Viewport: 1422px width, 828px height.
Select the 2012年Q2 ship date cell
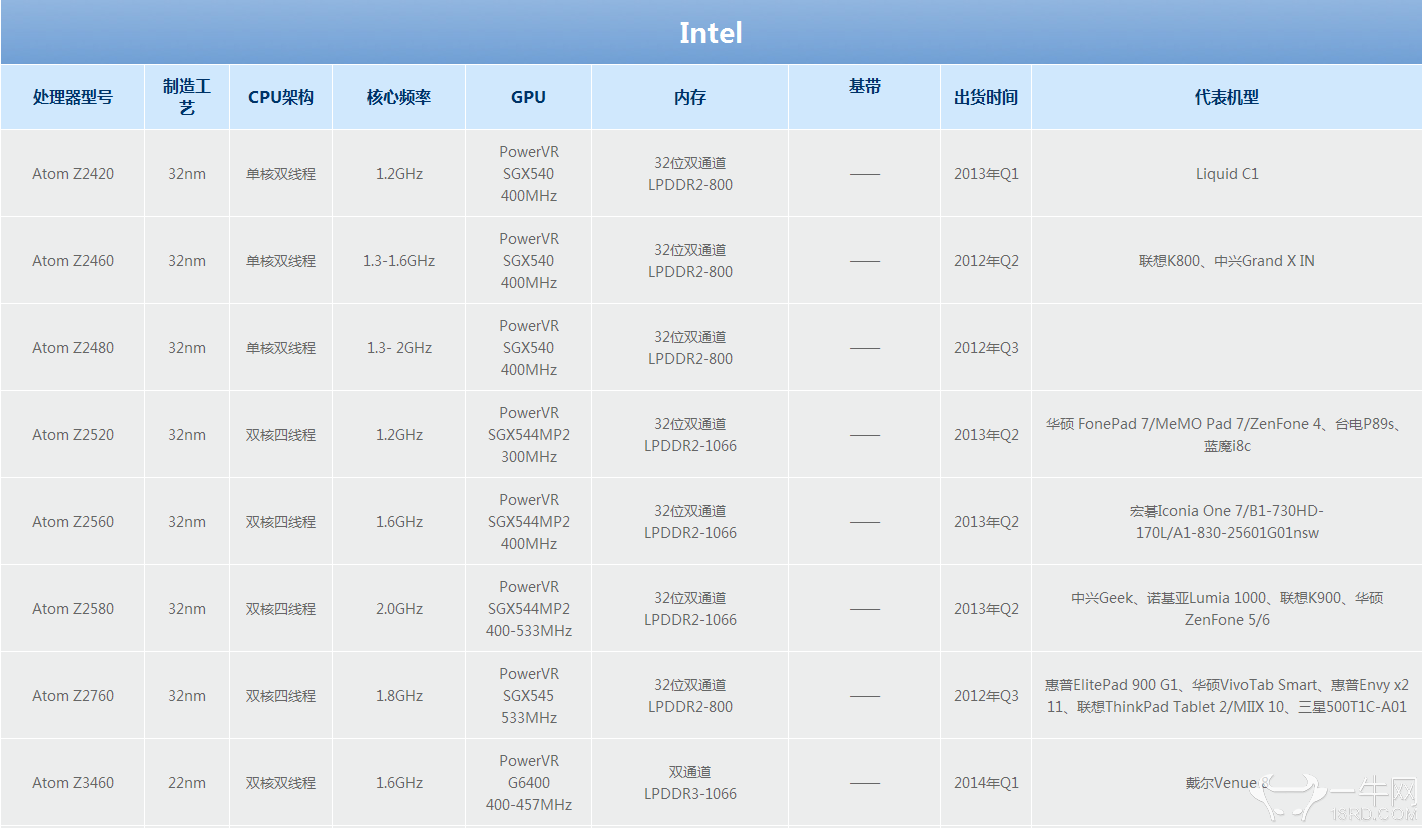tap(986, 261)
